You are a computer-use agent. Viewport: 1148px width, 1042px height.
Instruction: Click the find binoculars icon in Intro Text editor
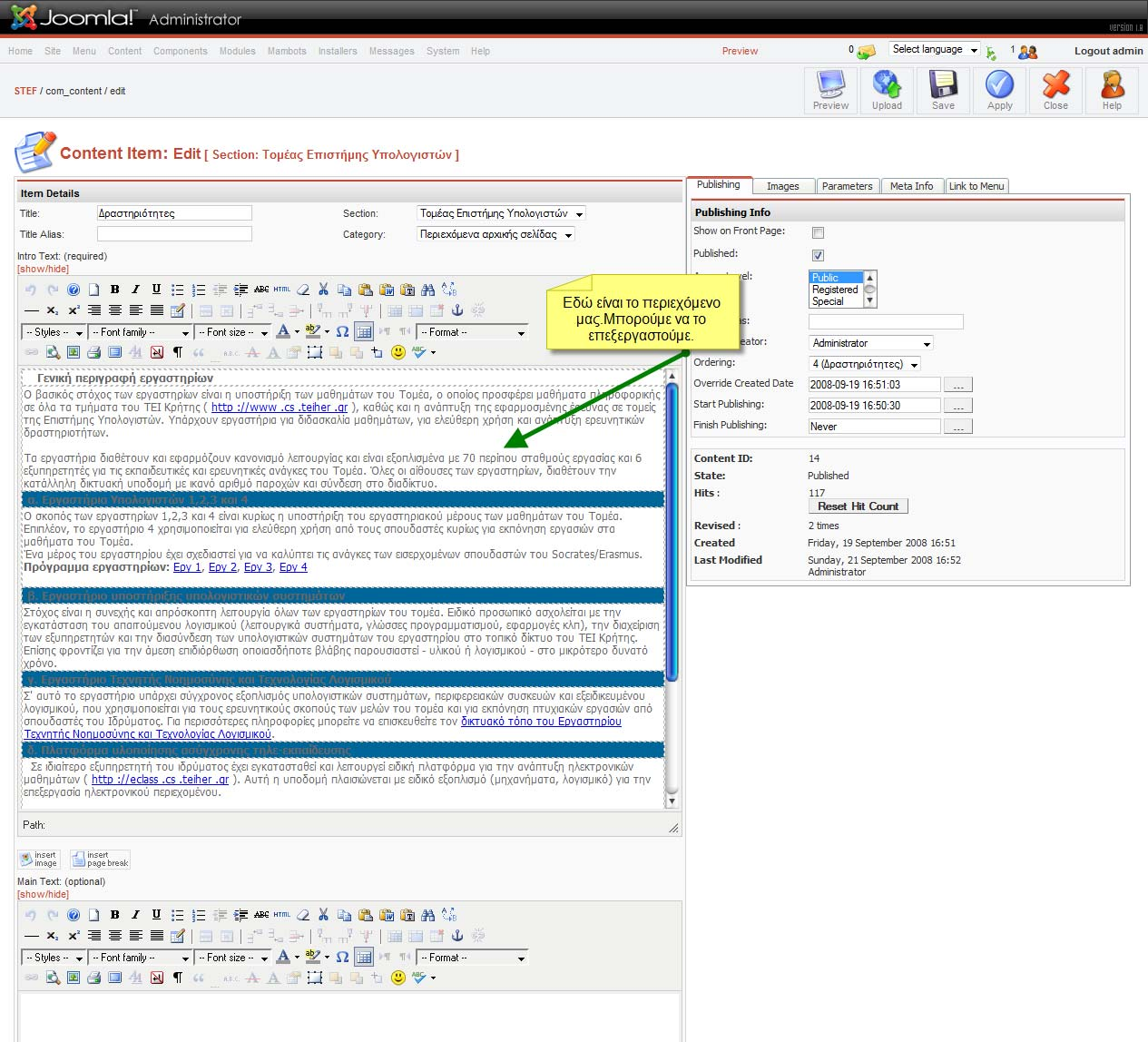[x=428, y=290]
